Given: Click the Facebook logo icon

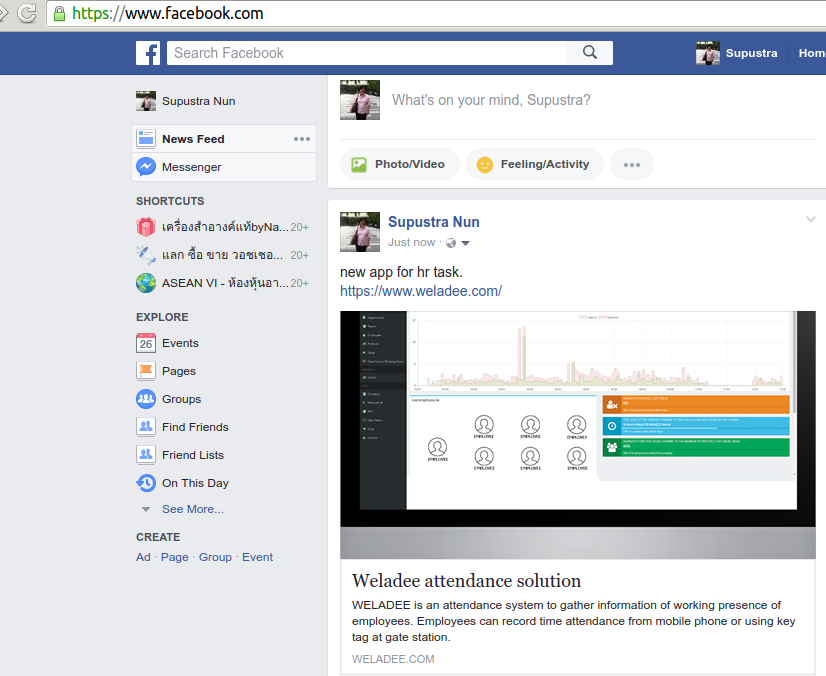Looking at the screenshot, I should tap(148, 53).
